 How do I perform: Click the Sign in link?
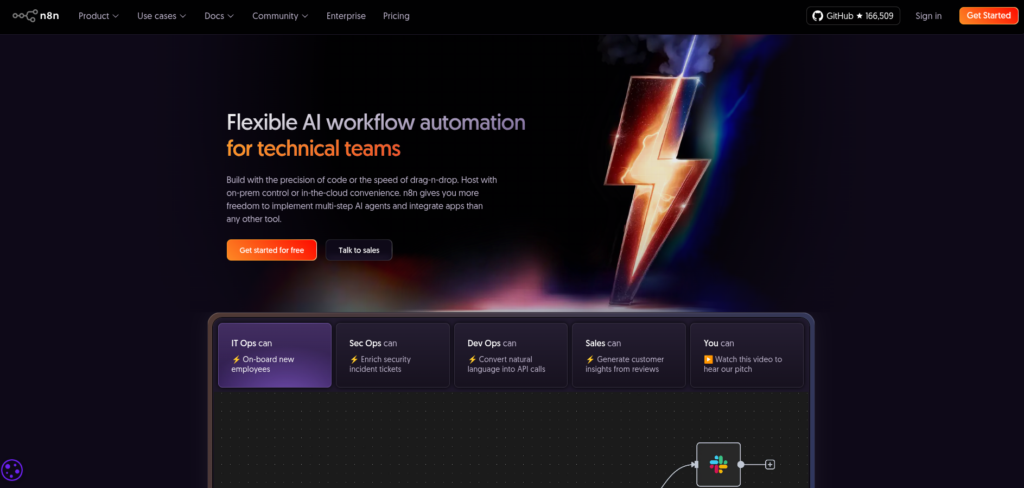coord(928,16)
